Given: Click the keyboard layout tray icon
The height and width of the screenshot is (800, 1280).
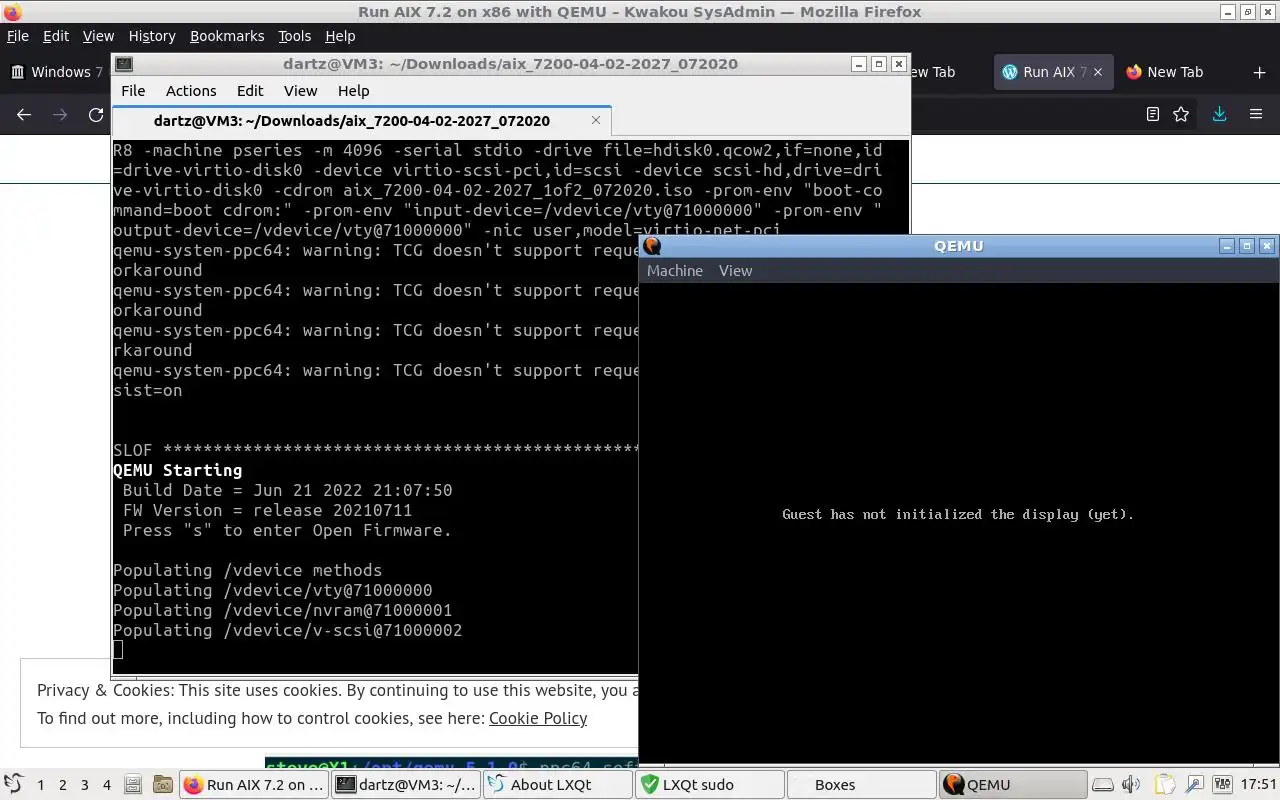Looking at the screenshot, I should click(1223, 785).
